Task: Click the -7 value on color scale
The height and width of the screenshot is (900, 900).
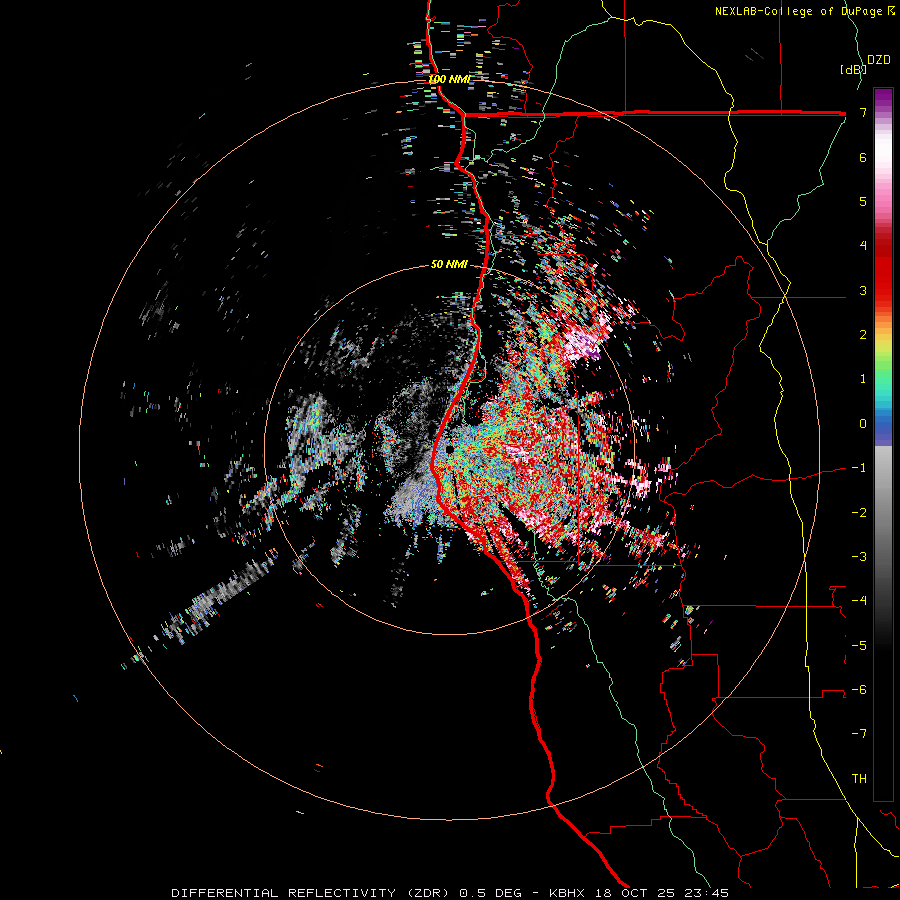Action: coord(859,734)
